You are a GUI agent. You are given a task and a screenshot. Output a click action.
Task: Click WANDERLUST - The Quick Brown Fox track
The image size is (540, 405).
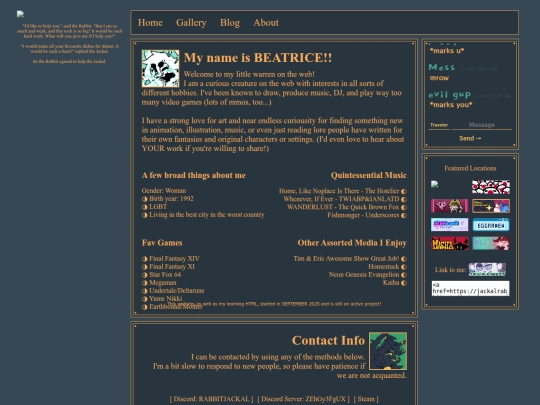coord(347,207)
